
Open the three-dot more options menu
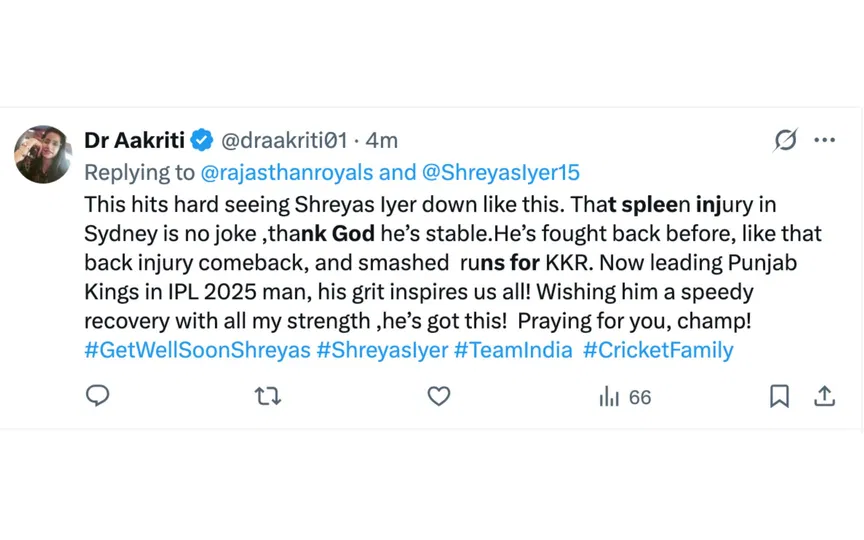point(824,140)
